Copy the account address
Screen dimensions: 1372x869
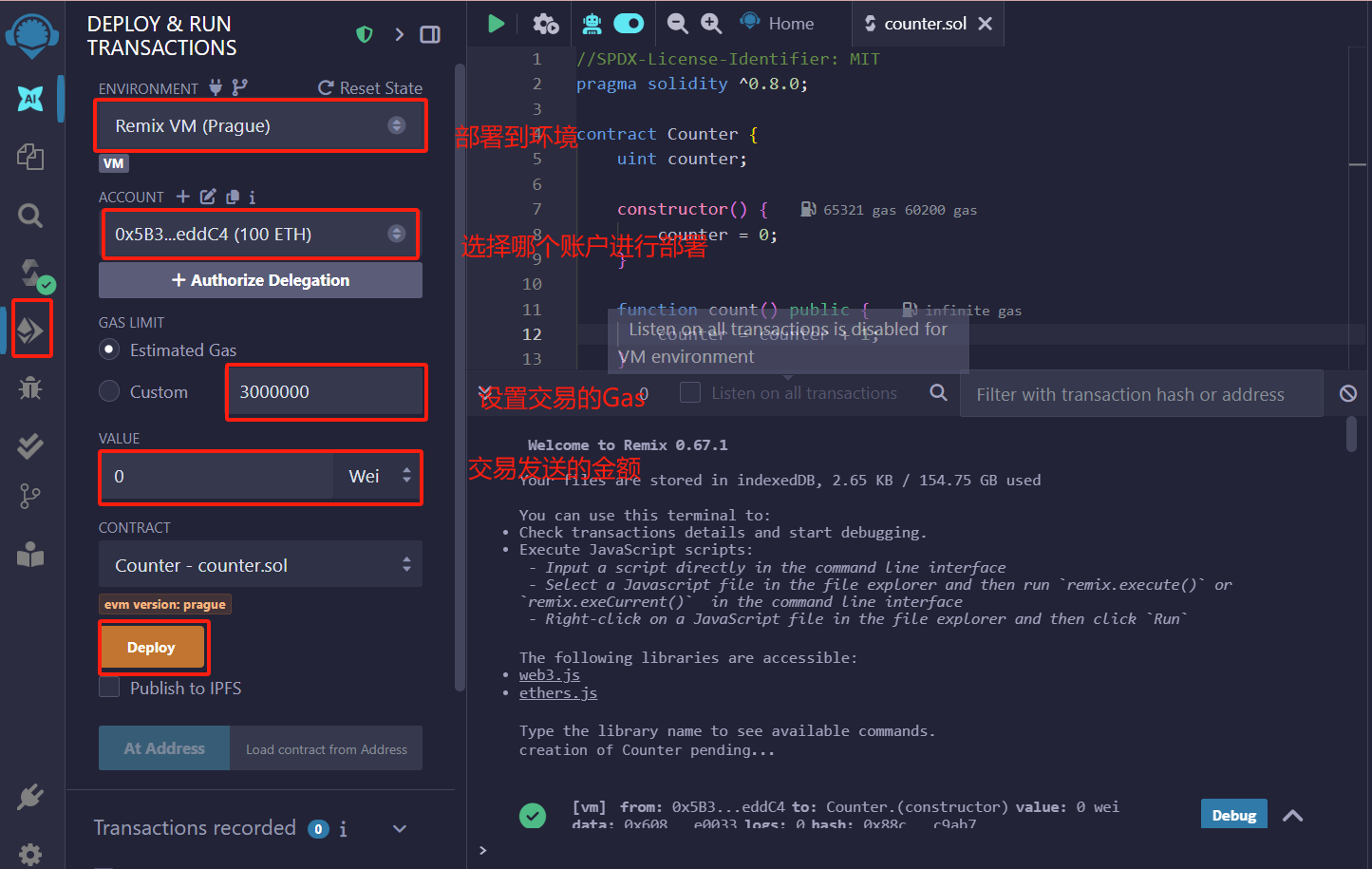pyautogui.click(x=232, y=197)
